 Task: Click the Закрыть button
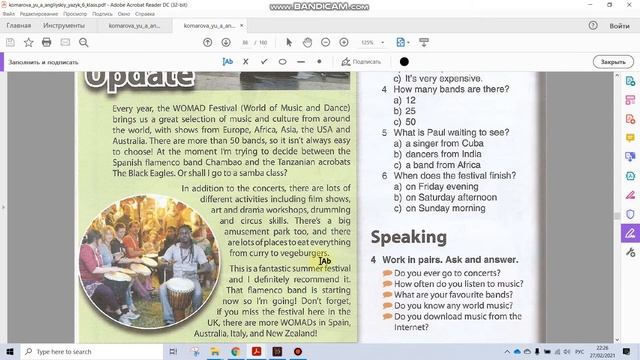613,62
